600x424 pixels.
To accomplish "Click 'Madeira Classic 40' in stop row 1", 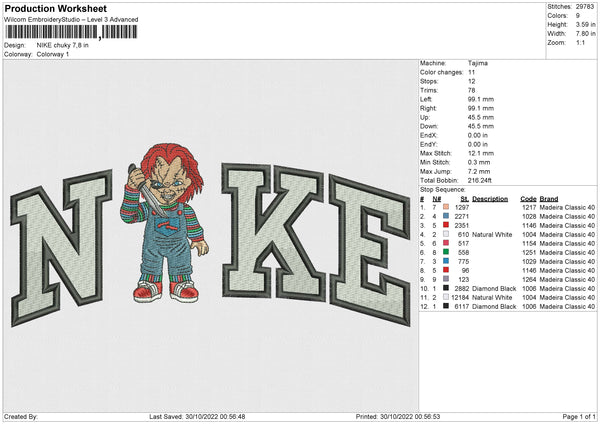I will click(x=567, y=207).
